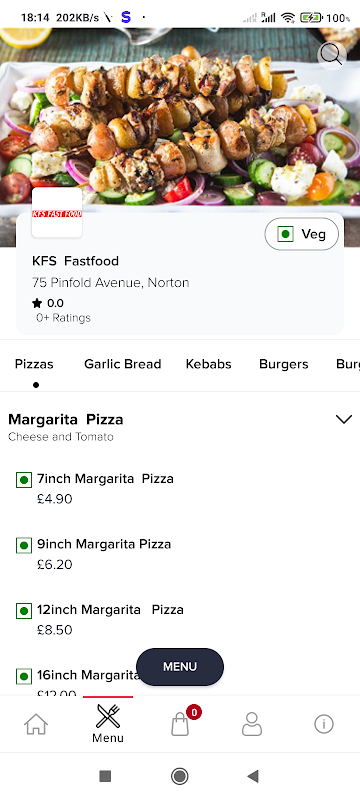Switch to the Garlic Bread category tab
This screenshot has width=360, height=800.
pos(122,364)
